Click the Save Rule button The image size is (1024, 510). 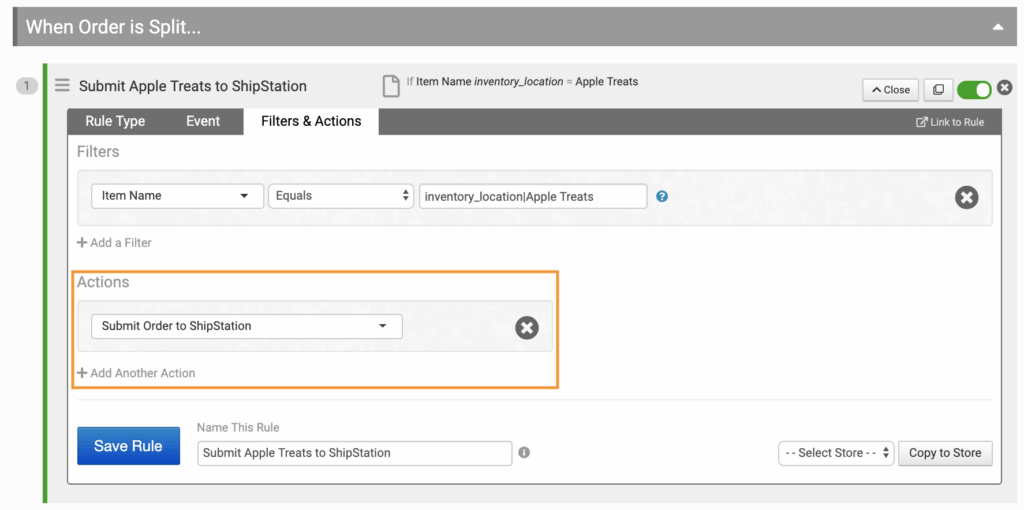(128, 446)
